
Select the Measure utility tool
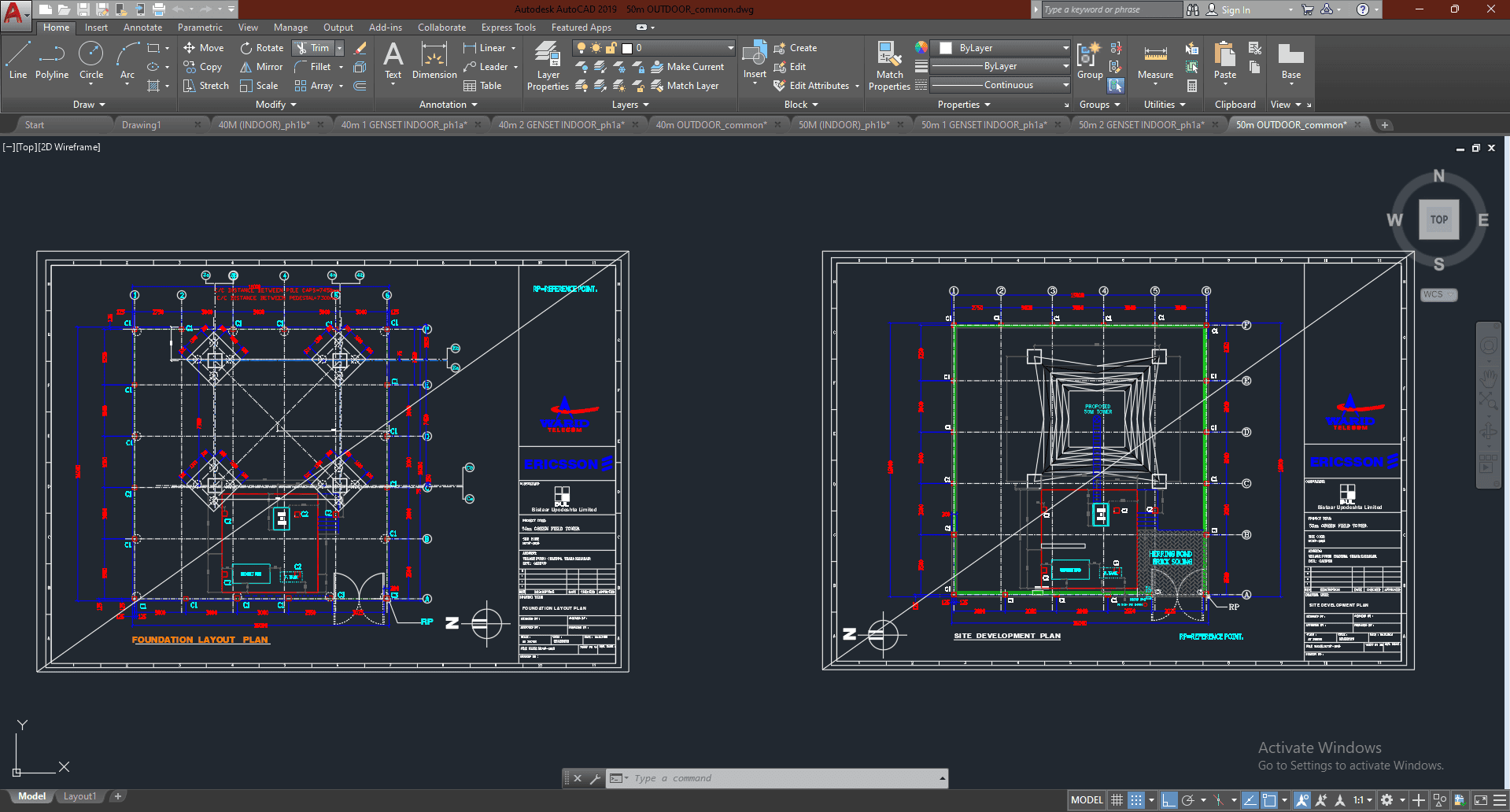click(1155, 61)
